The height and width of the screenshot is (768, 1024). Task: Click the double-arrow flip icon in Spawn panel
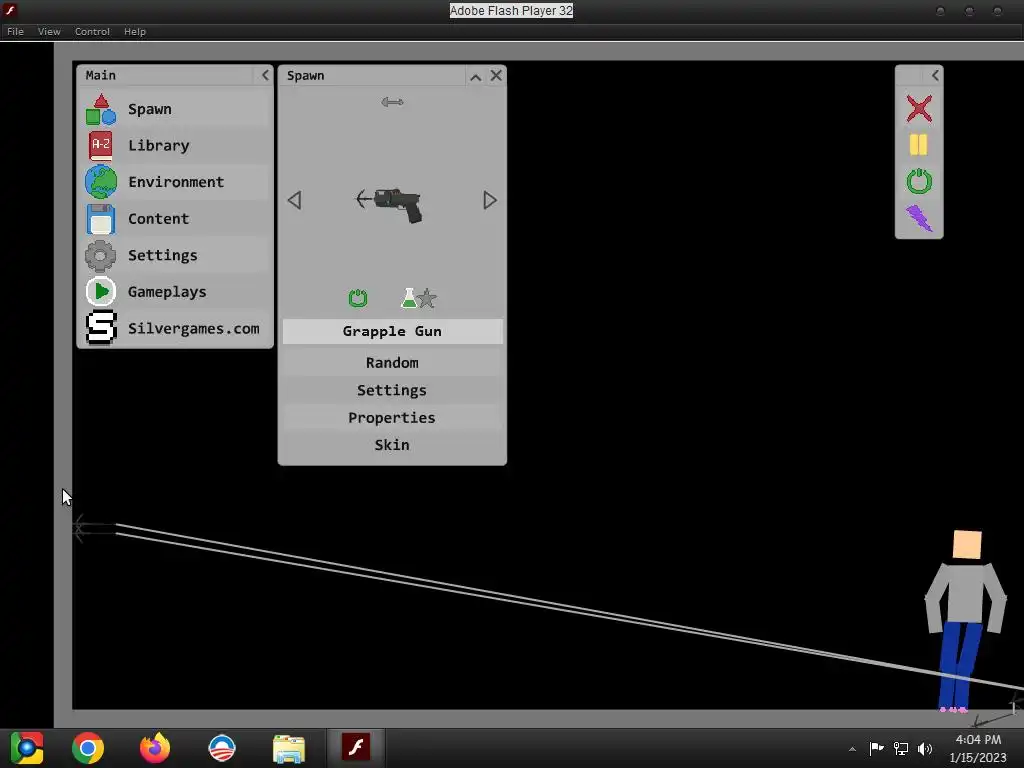[392, 102]
